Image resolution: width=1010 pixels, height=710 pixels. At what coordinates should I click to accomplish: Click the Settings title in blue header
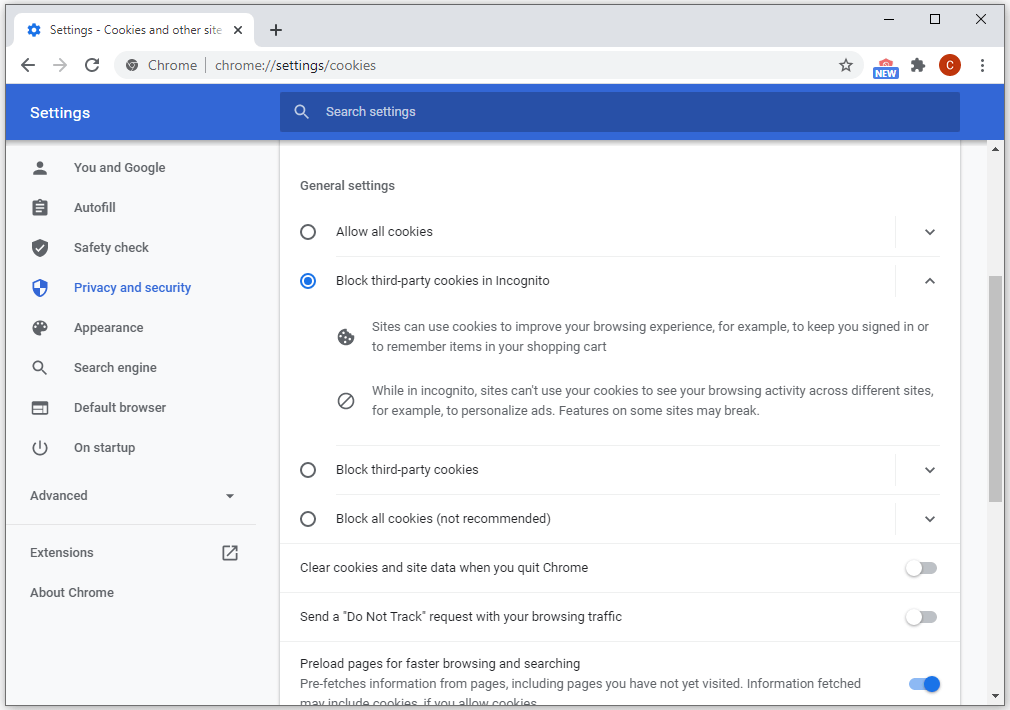click(x=60, y=112)
